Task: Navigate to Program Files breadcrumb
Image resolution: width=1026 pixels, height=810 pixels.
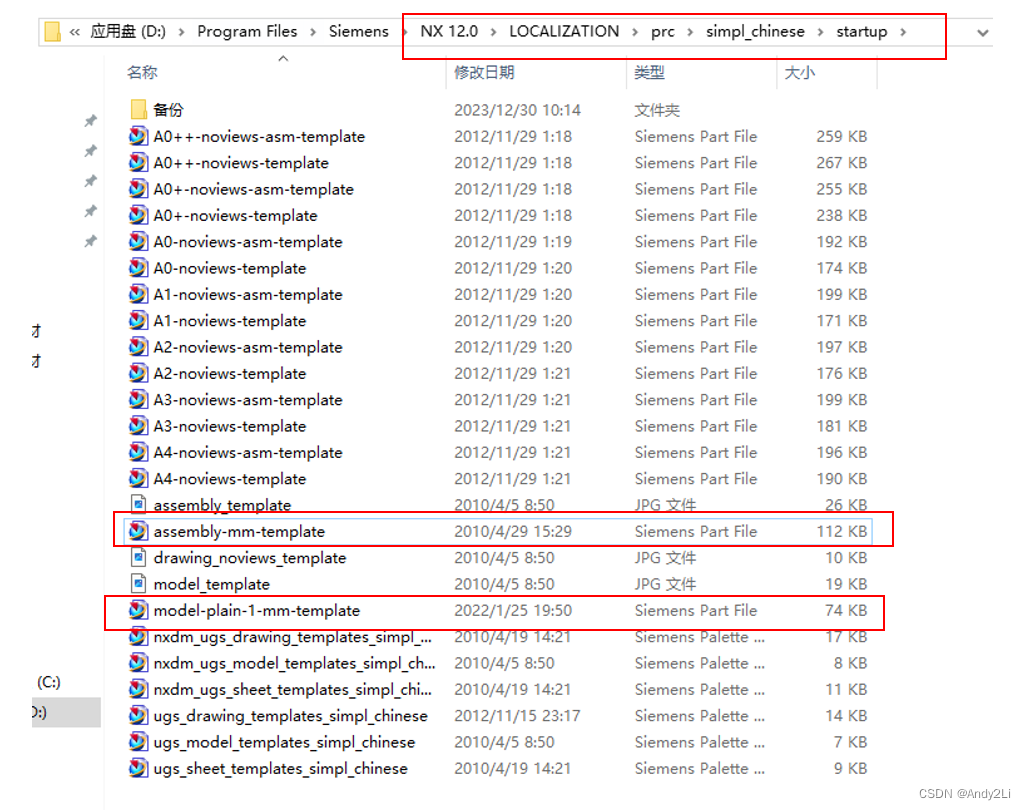Action: [247, 31]
